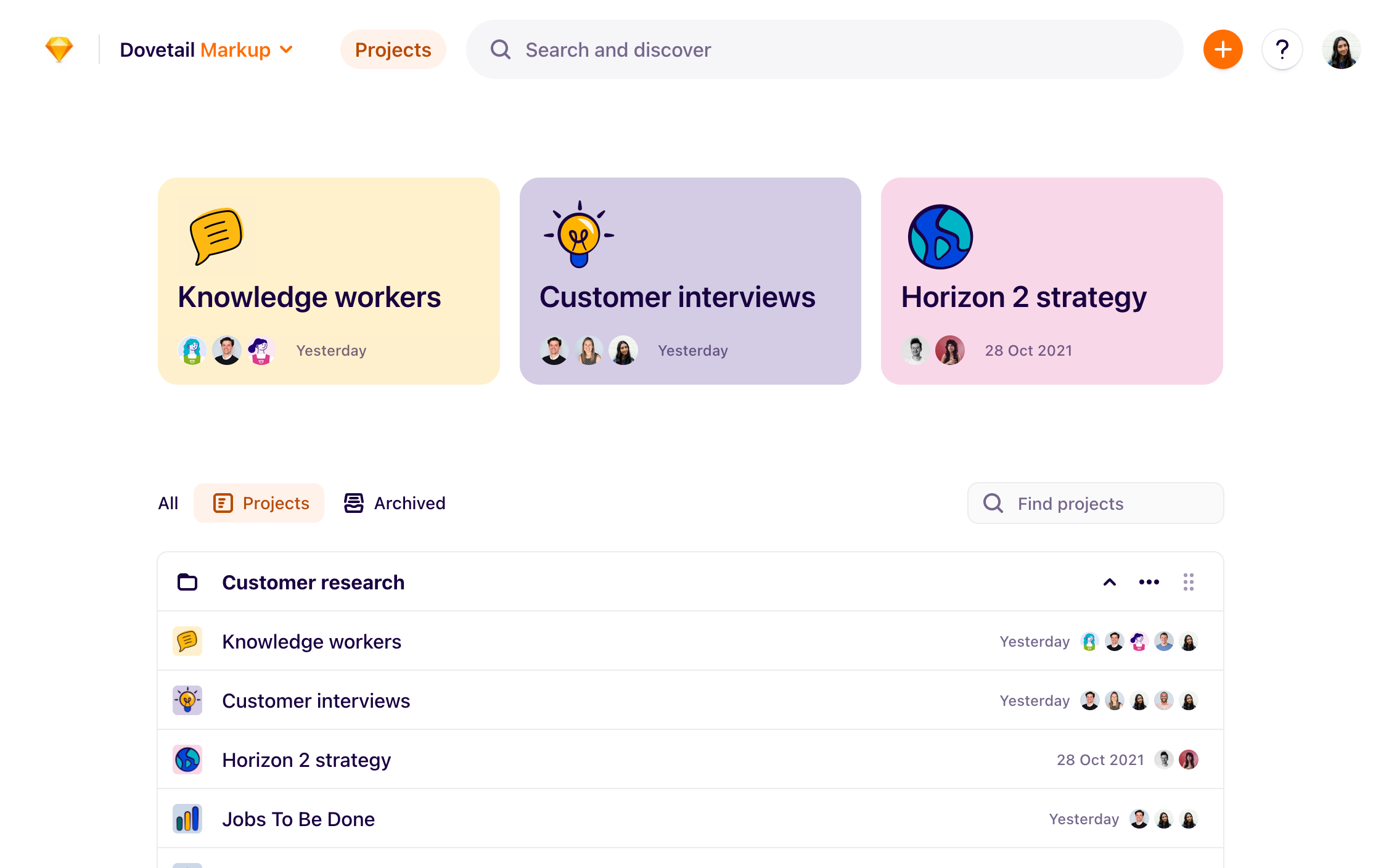Open the Knowledge workers list row

(312, 641)
